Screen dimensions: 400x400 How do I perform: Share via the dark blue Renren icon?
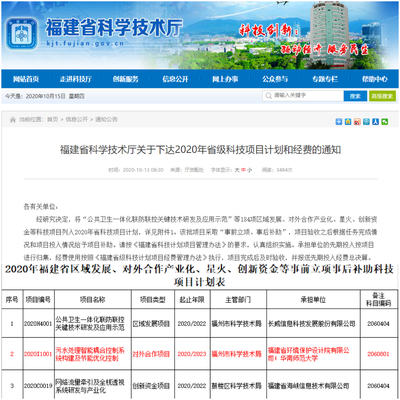tap(375, 122)
